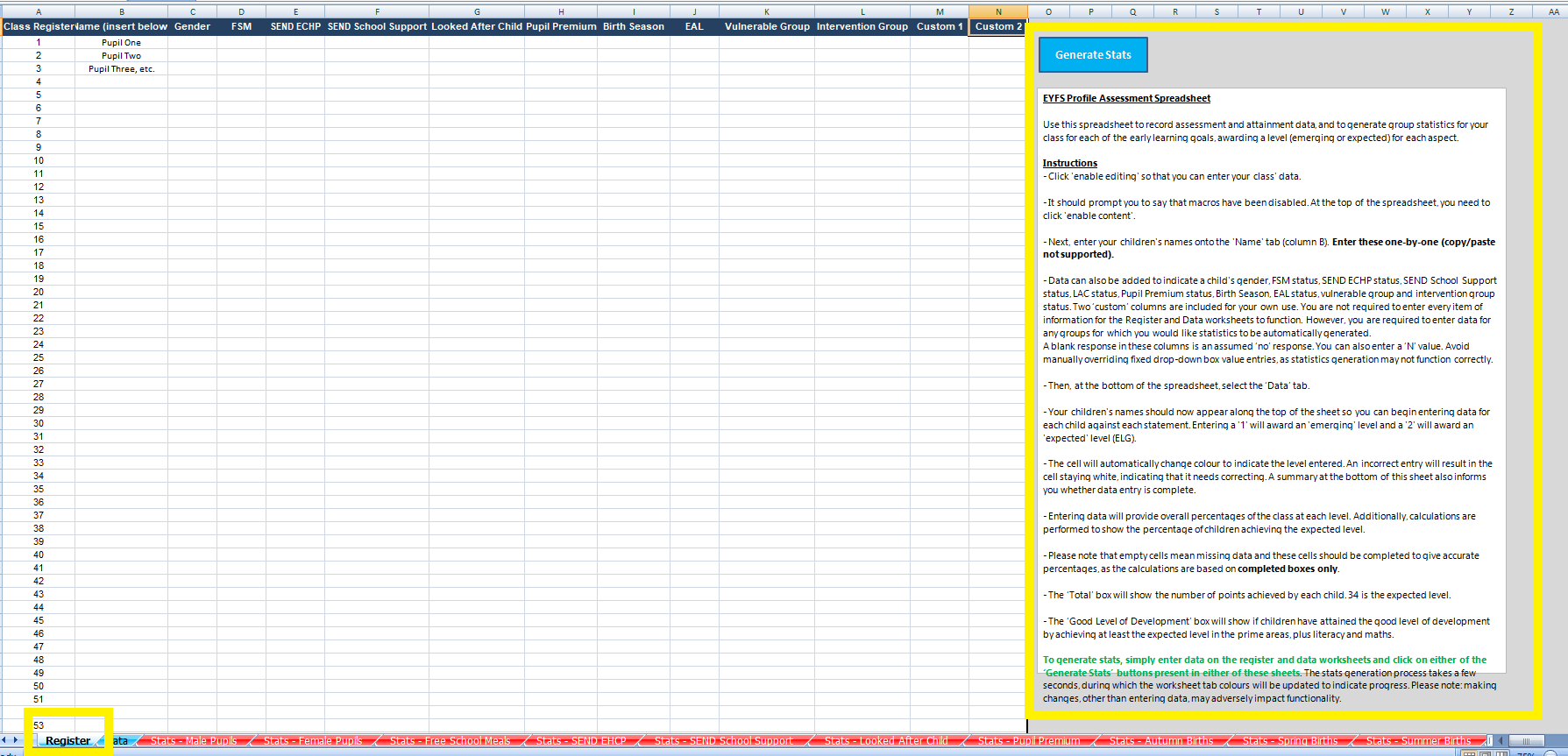Click the horizontal scrollbar left arrow
1568x756 pixels.
1501,741
